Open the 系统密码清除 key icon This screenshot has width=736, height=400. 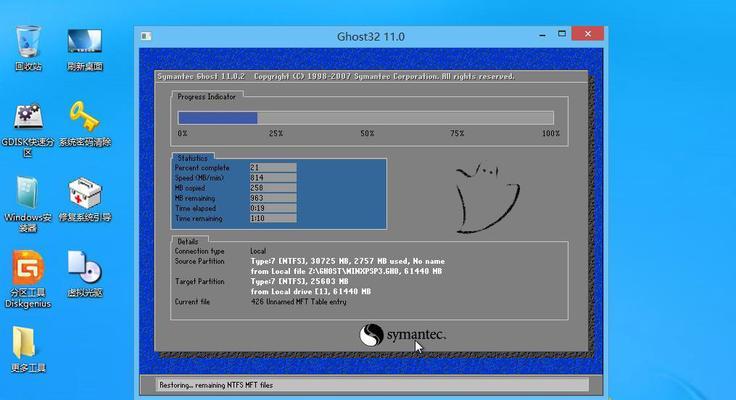point(85,123)
